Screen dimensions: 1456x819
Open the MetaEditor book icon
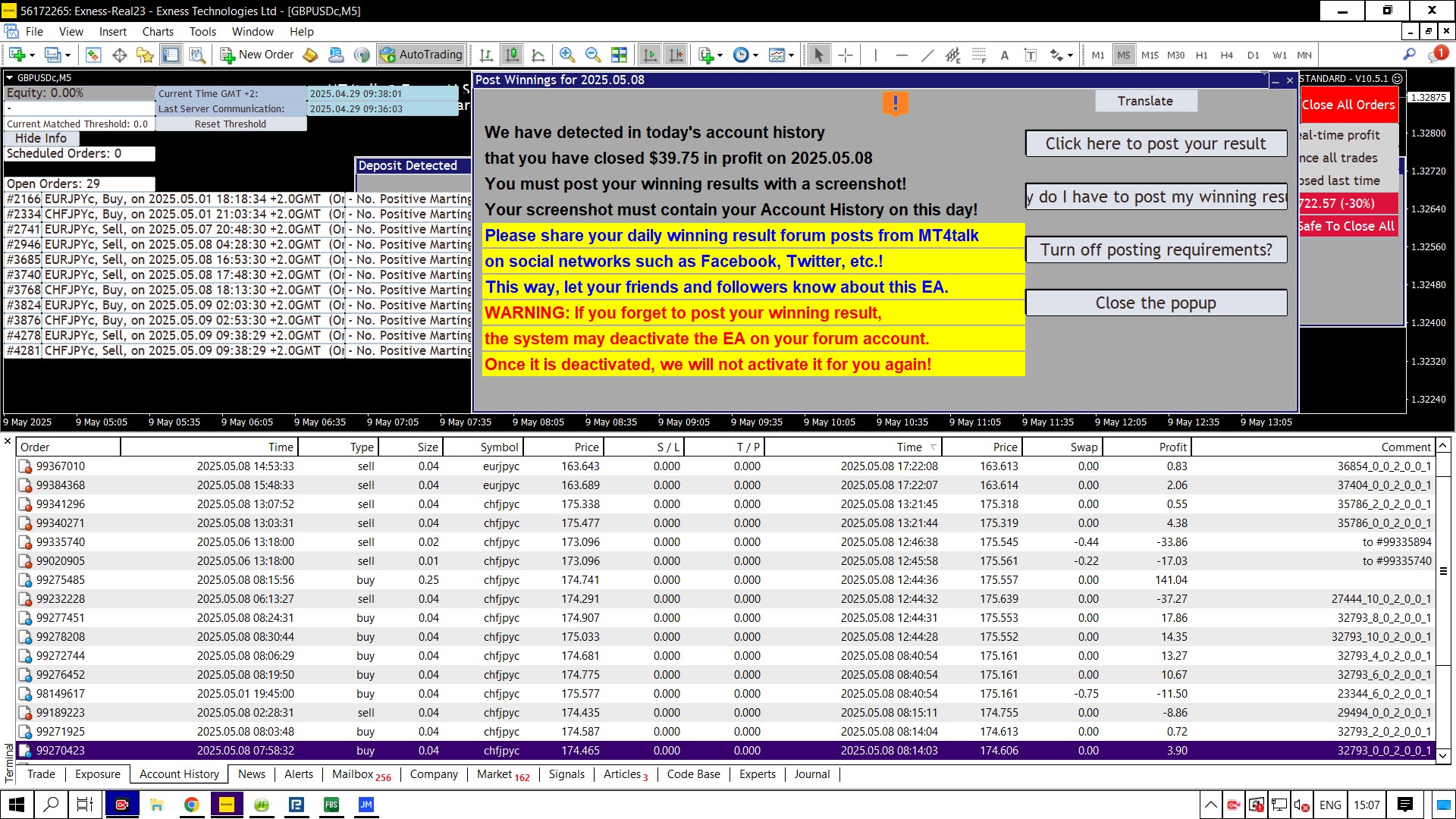pyautogui.click(x=310, y=55)
